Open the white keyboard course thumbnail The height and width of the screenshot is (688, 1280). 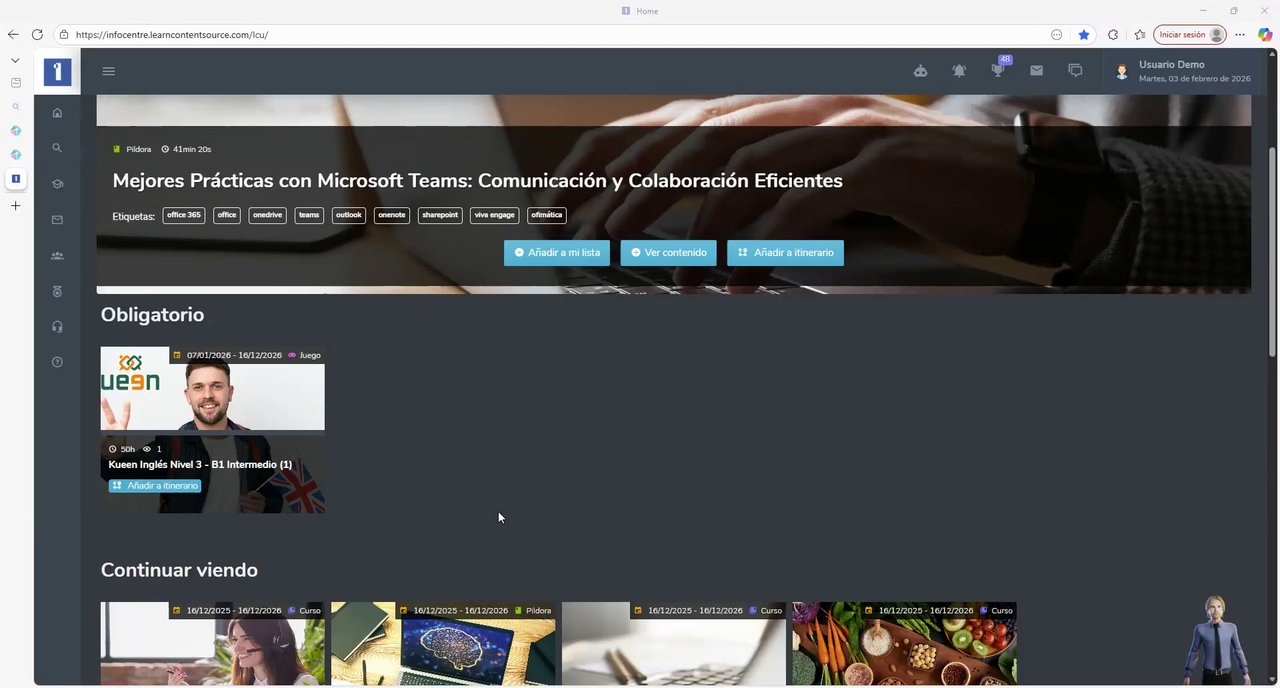(674, 644)
